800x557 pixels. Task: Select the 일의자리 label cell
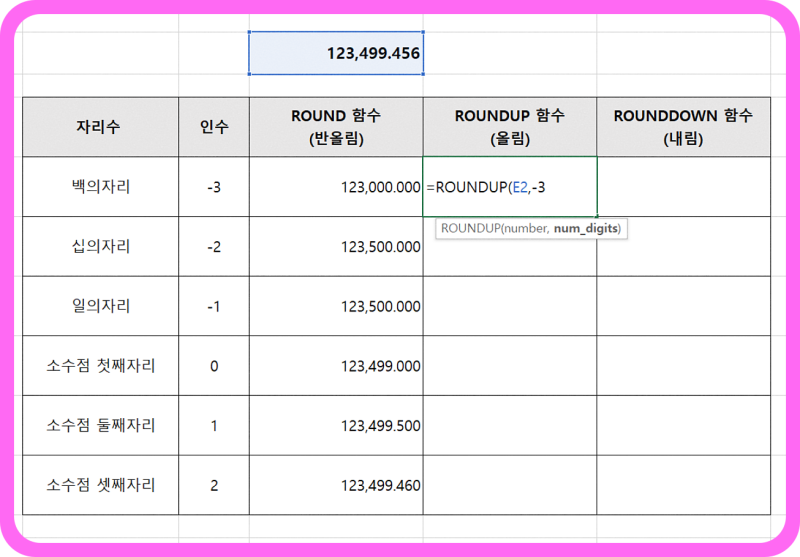point(101,306)
